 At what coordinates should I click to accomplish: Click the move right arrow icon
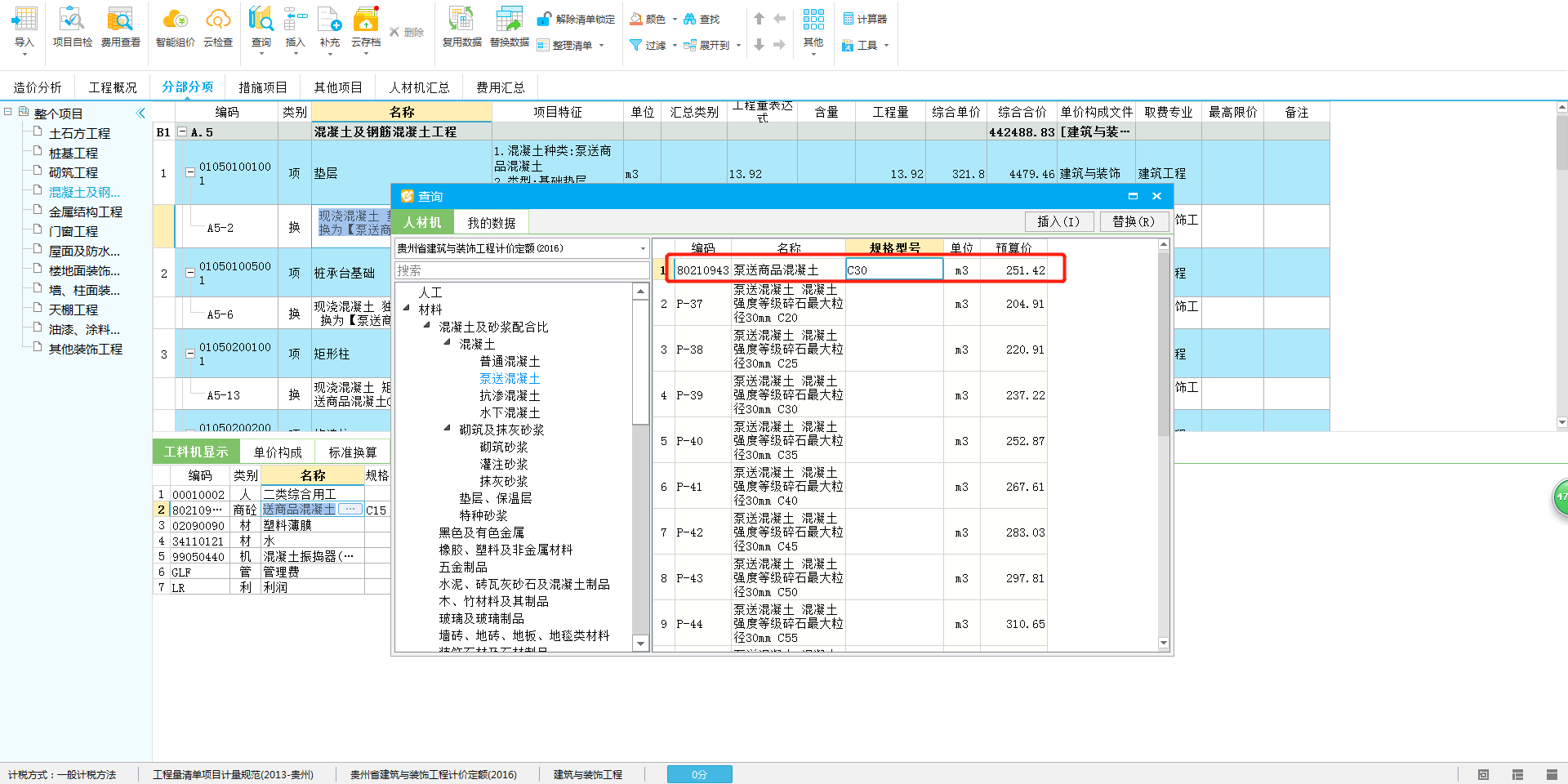pyautogui.click(x=779, y=45)
